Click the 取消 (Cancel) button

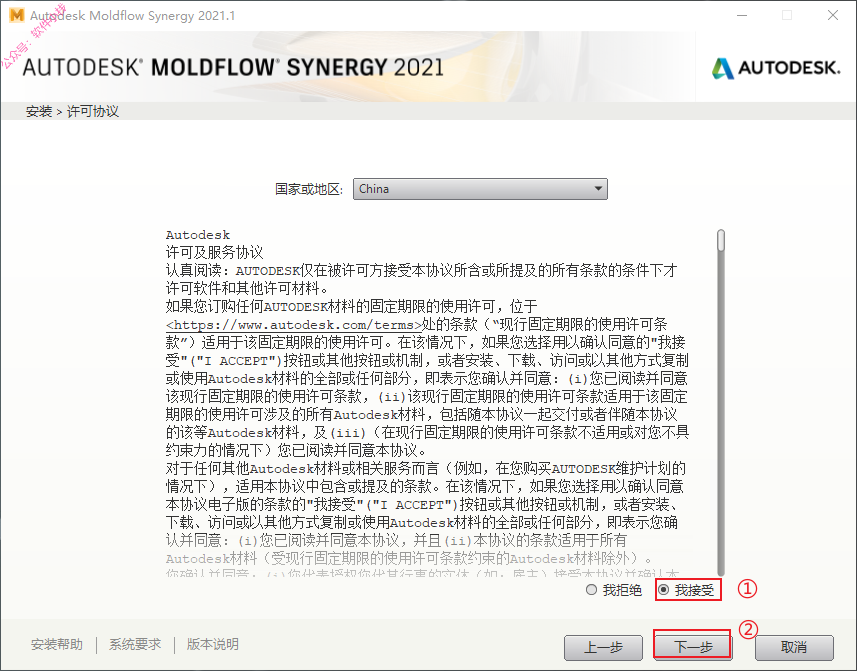[794, 648]
